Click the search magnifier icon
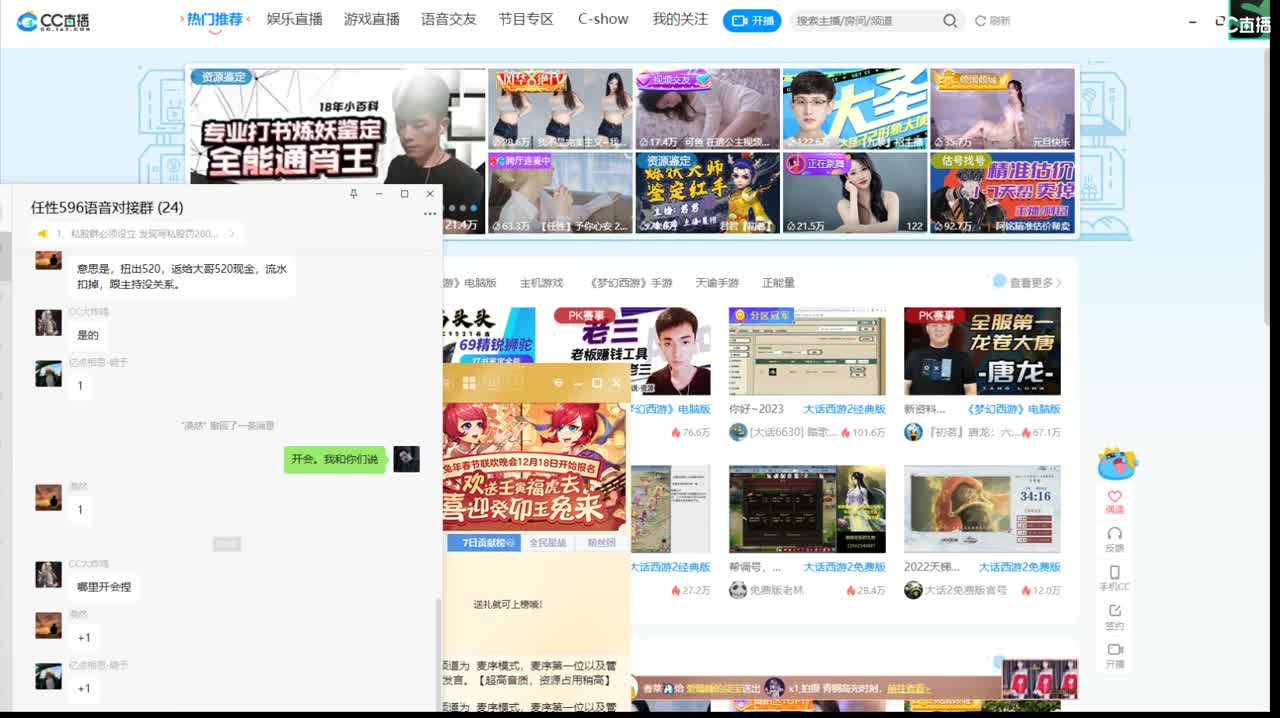The width and height of the screenshot is (1280, 718). pyautogui.click(x=950, y=20)
